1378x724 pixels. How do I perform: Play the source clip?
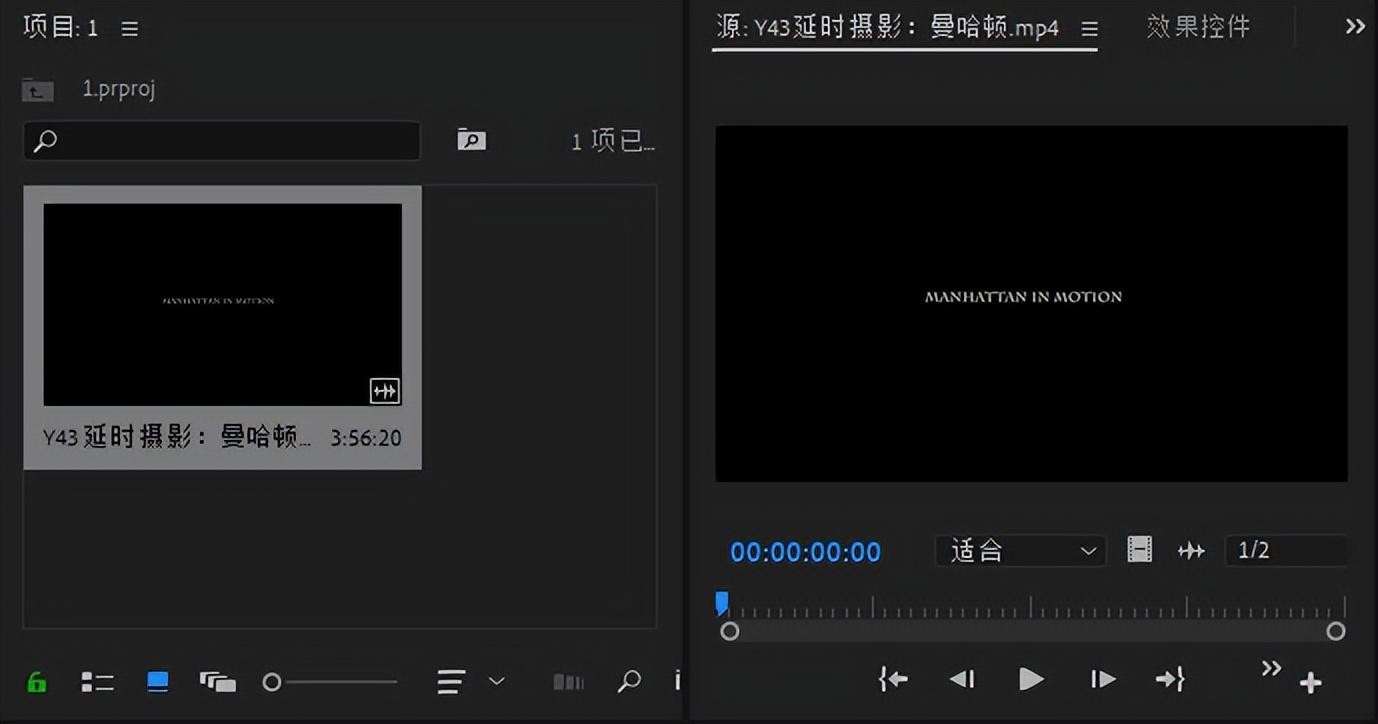click(x=1031, y=680)
